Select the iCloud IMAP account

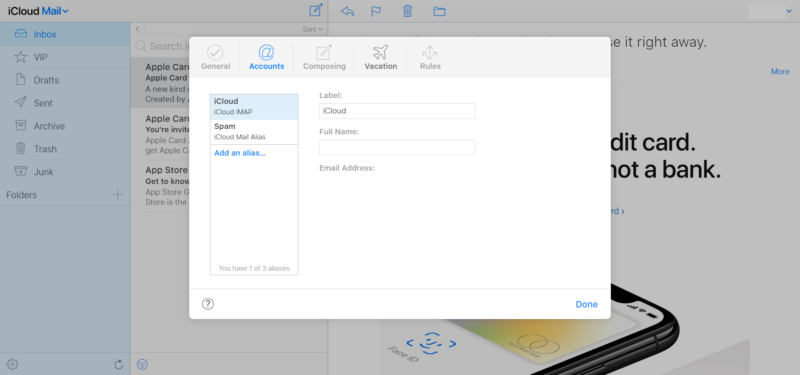[254, 107]
